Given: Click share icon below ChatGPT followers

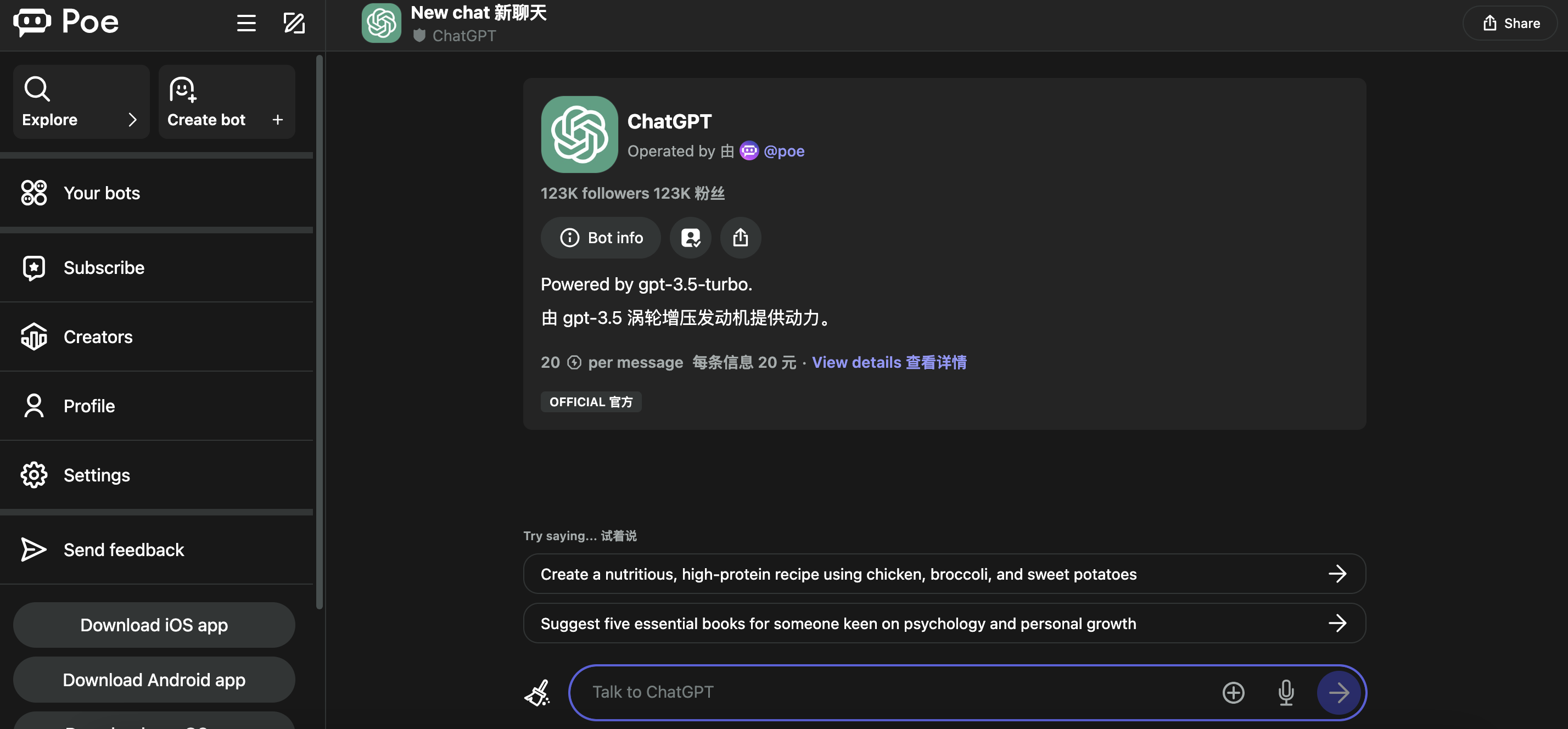Looking at the screenshot, I should pos(740,237).
